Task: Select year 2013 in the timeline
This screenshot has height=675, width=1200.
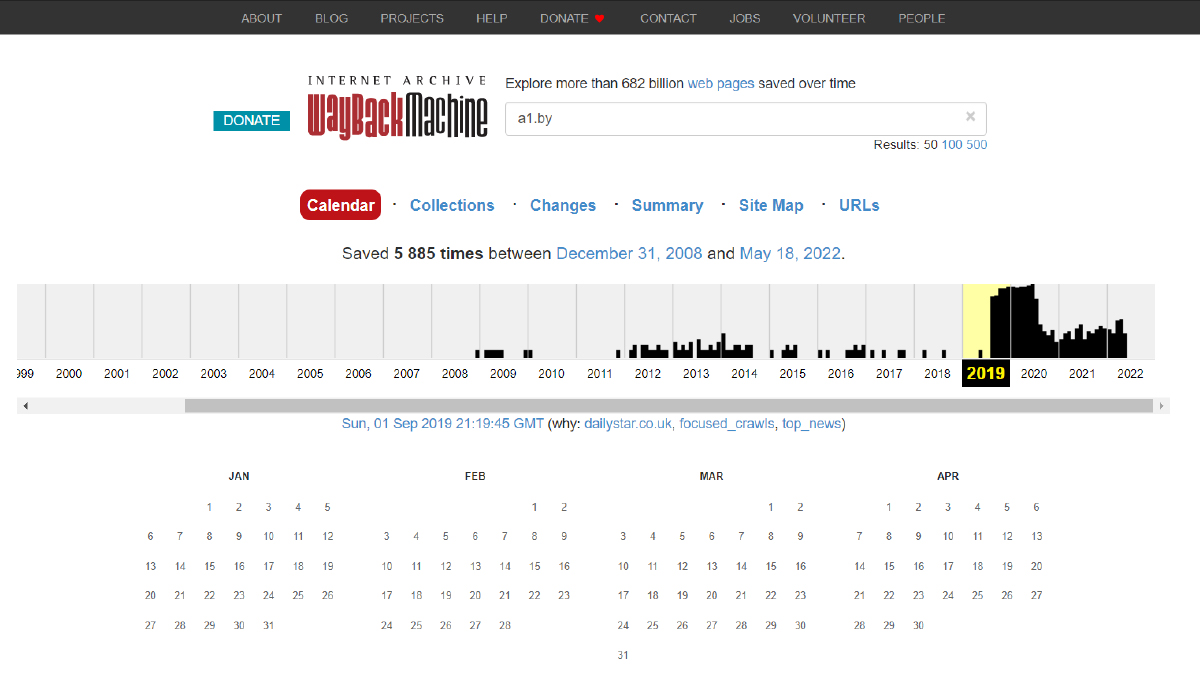Action: (696, 374)
